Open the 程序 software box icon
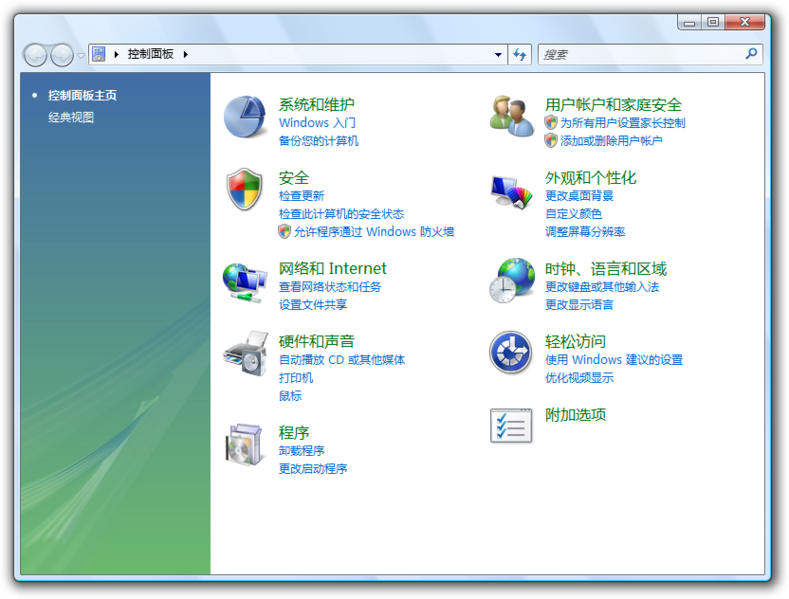Screen dimensions: 789x599 click(245, 445)
